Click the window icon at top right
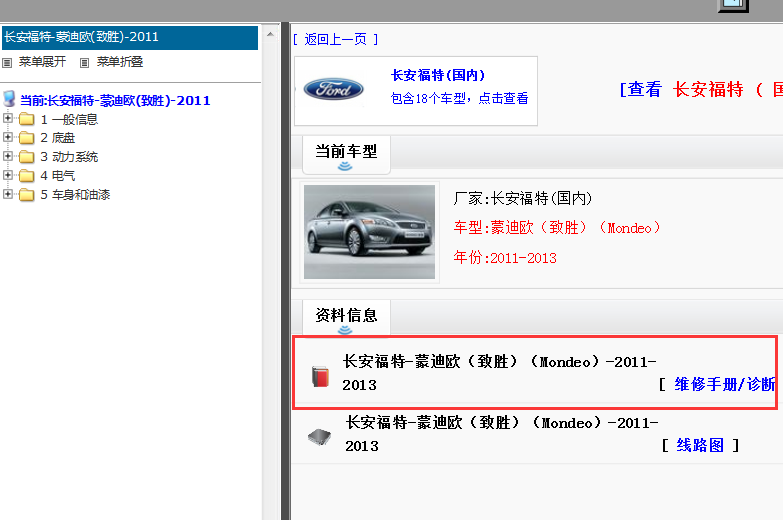The height and width of the screenshot is (520, 783). pos(733,5)
